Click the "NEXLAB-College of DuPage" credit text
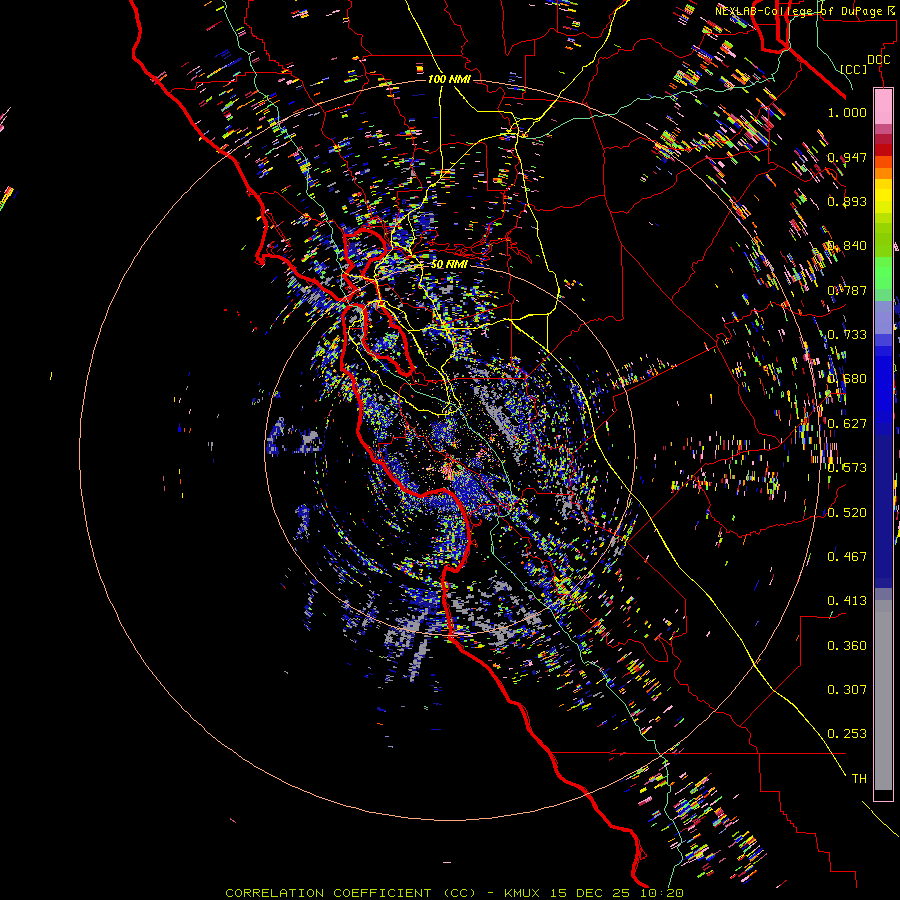Screen dimensions: 900x900 798,11
